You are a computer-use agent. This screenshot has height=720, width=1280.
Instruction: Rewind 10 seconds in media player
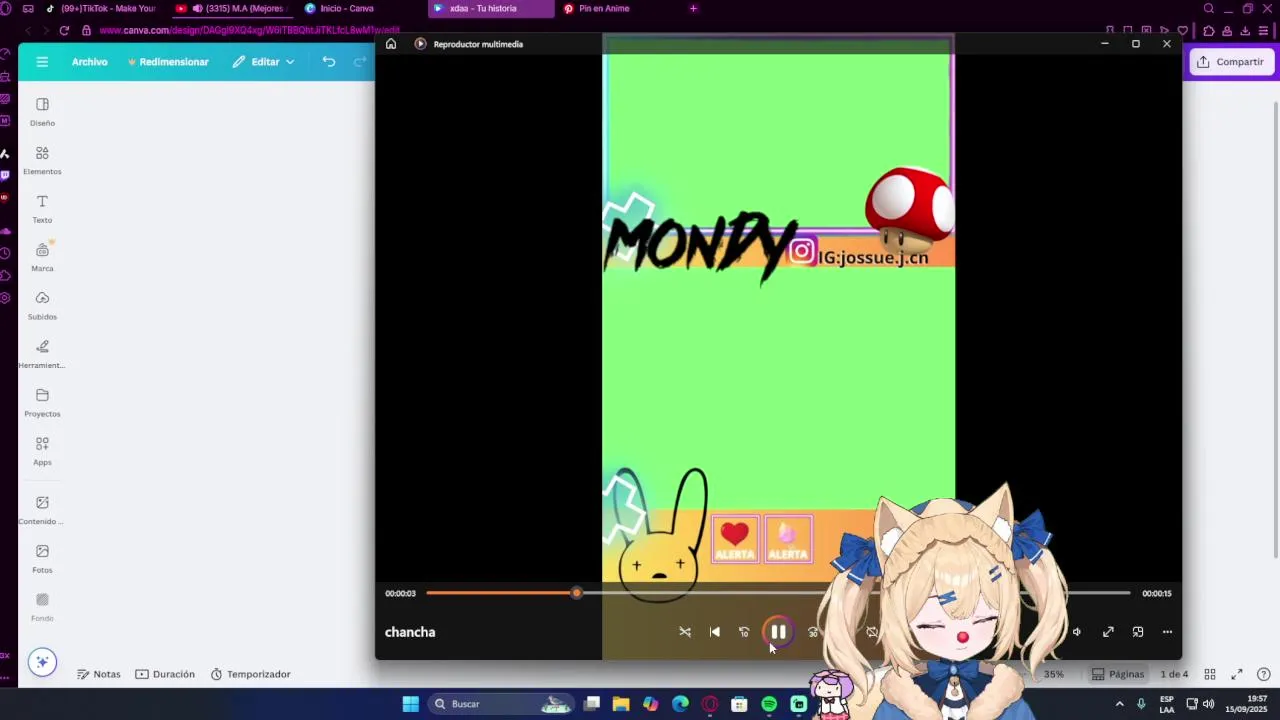click(744, 632)
